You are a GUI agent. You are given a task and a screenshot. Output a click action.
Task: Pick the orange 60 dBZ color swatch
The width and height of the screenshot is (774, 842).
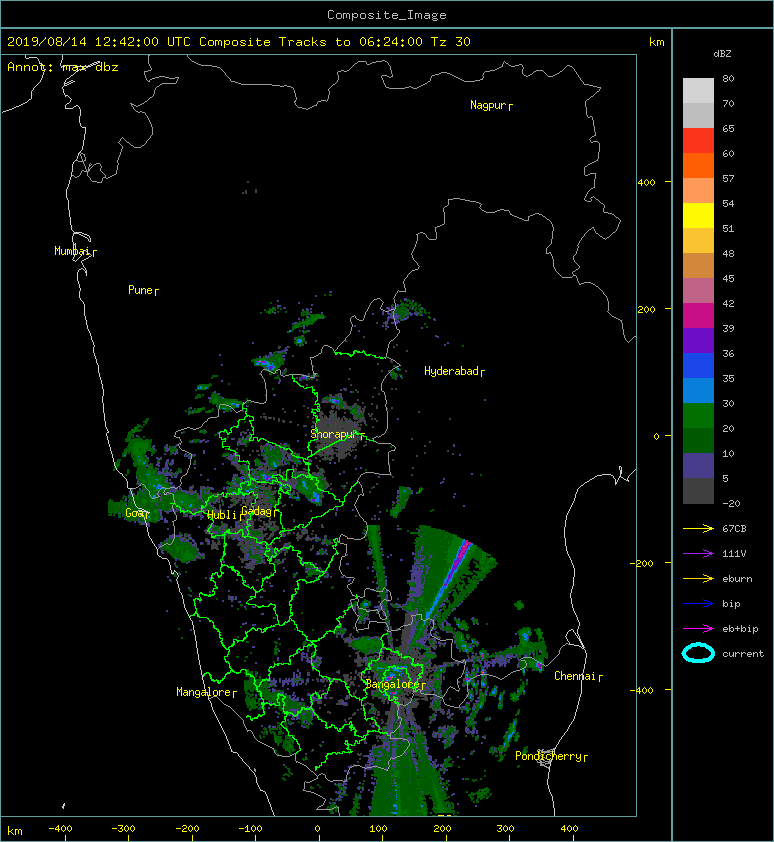(698, 166)
